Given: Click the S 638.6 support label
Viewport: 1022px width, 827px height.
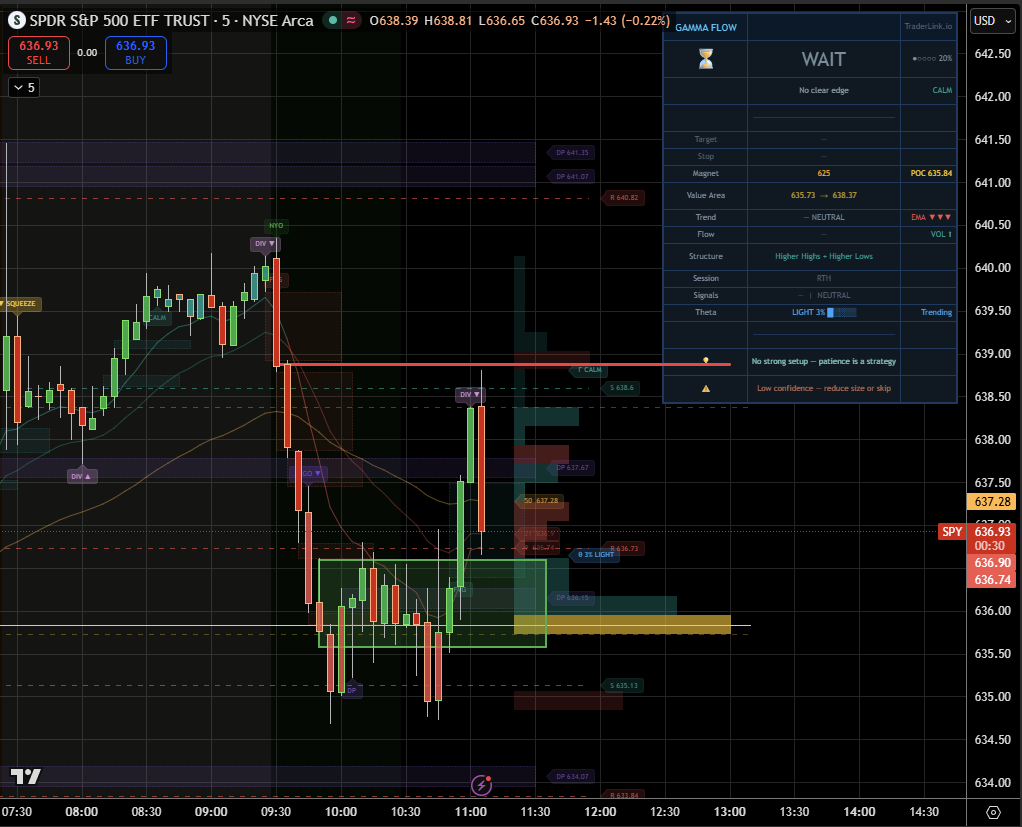Looking at the screenshot, I should coord(622,388).
